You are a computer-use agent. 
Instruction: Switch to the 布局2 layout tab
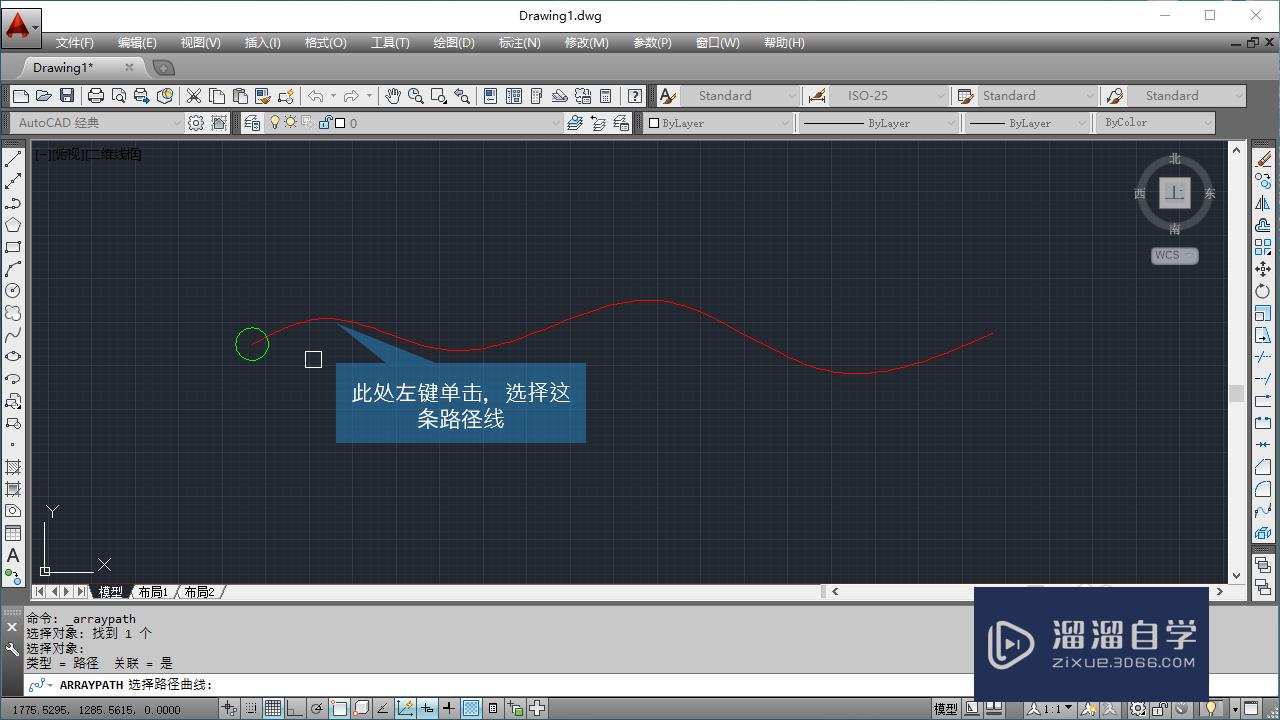pyautogui.click(x=199, y=592)
